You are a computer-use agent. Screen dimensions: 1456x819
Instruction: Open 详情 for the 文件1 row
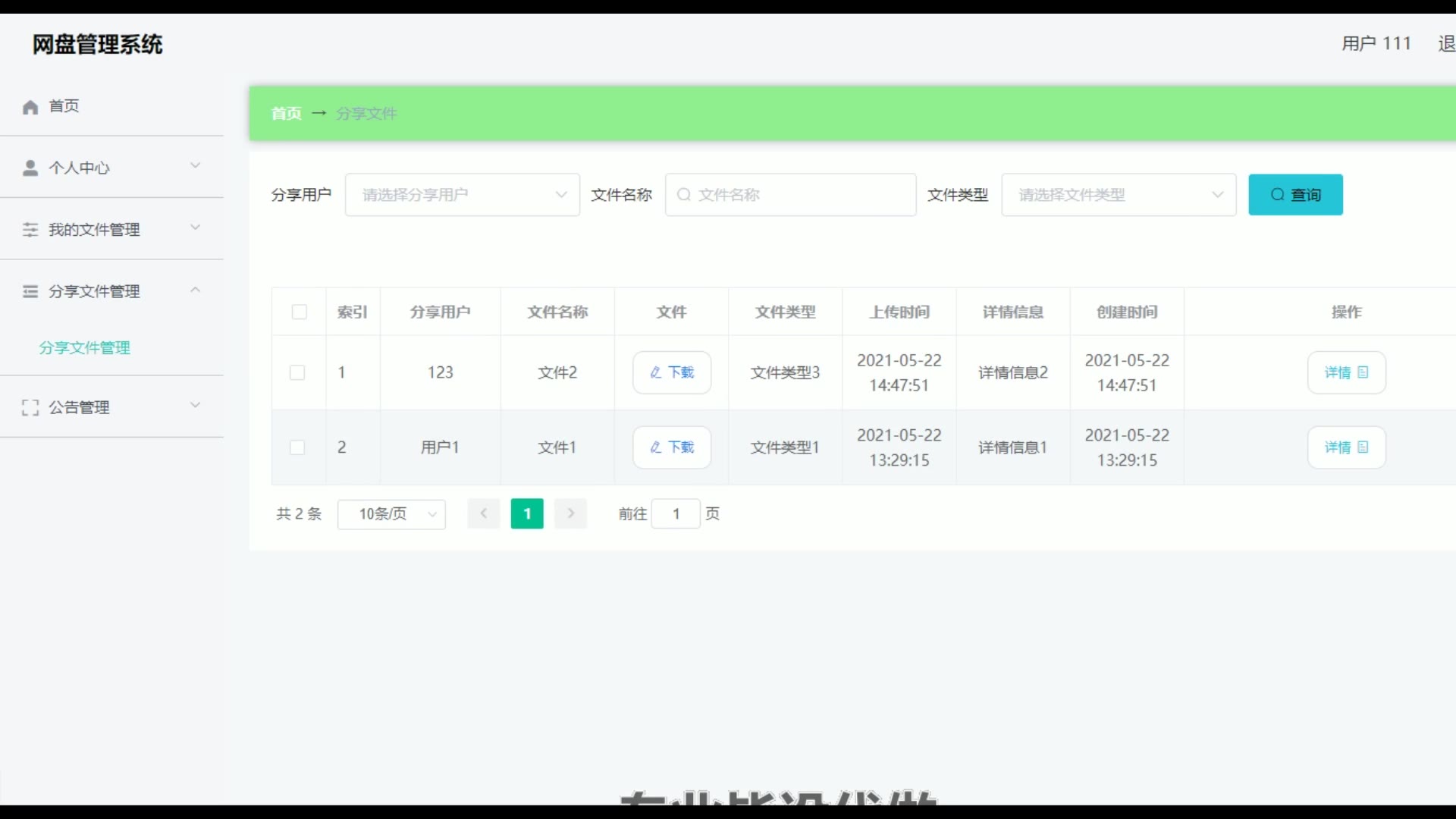pos(1346,447)
